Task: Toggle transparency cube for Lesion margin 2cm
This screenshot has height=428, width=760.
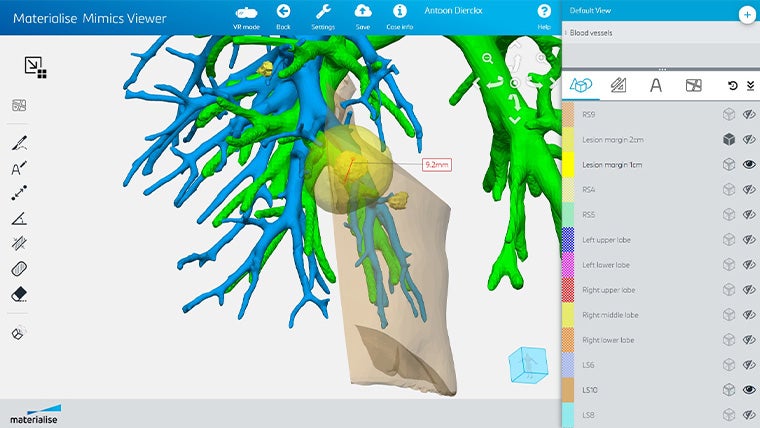Action: coord(729,140)
